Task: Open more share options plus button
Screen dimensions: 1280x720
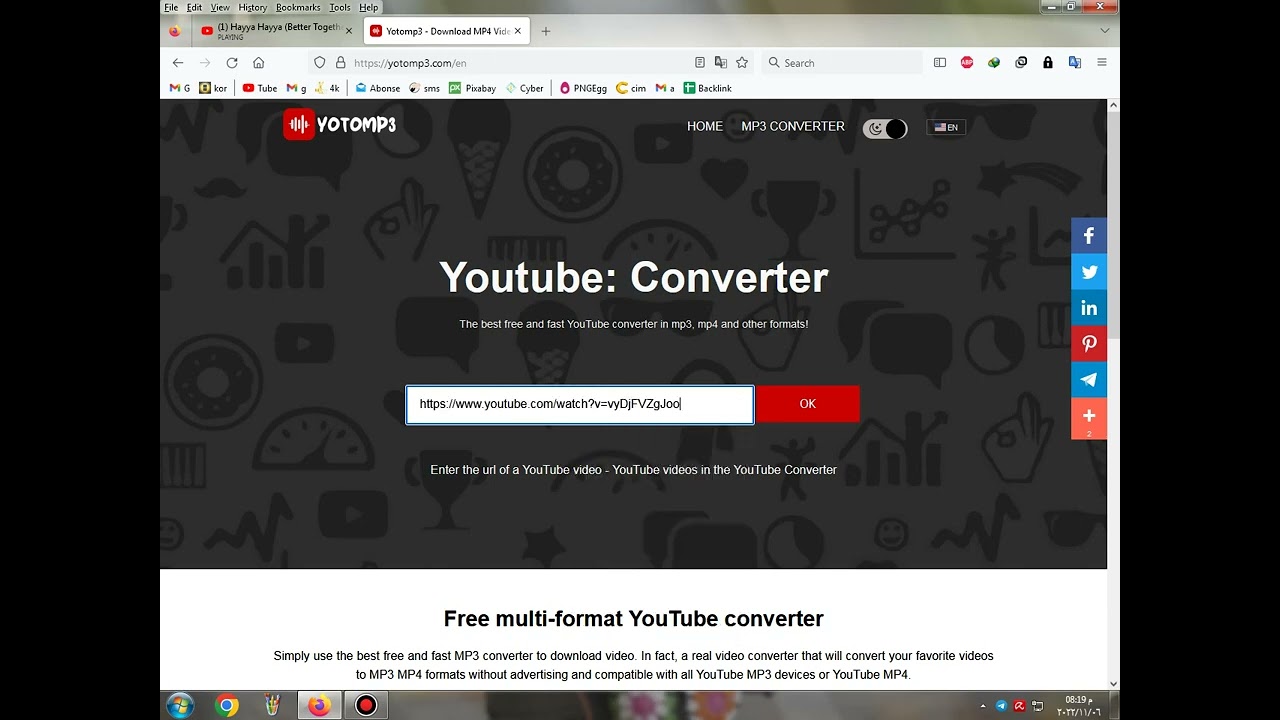Action: click(x=1089, y=418)
